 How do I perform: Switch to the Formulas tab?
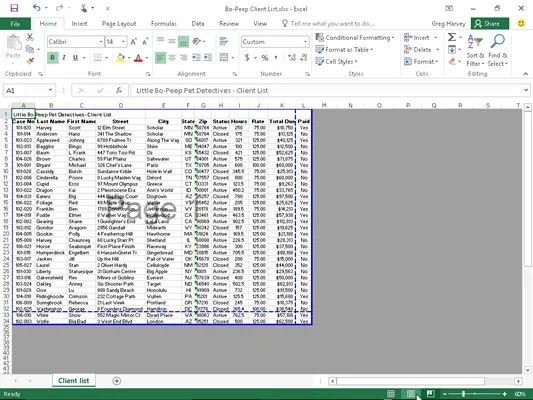click(164, 24)
